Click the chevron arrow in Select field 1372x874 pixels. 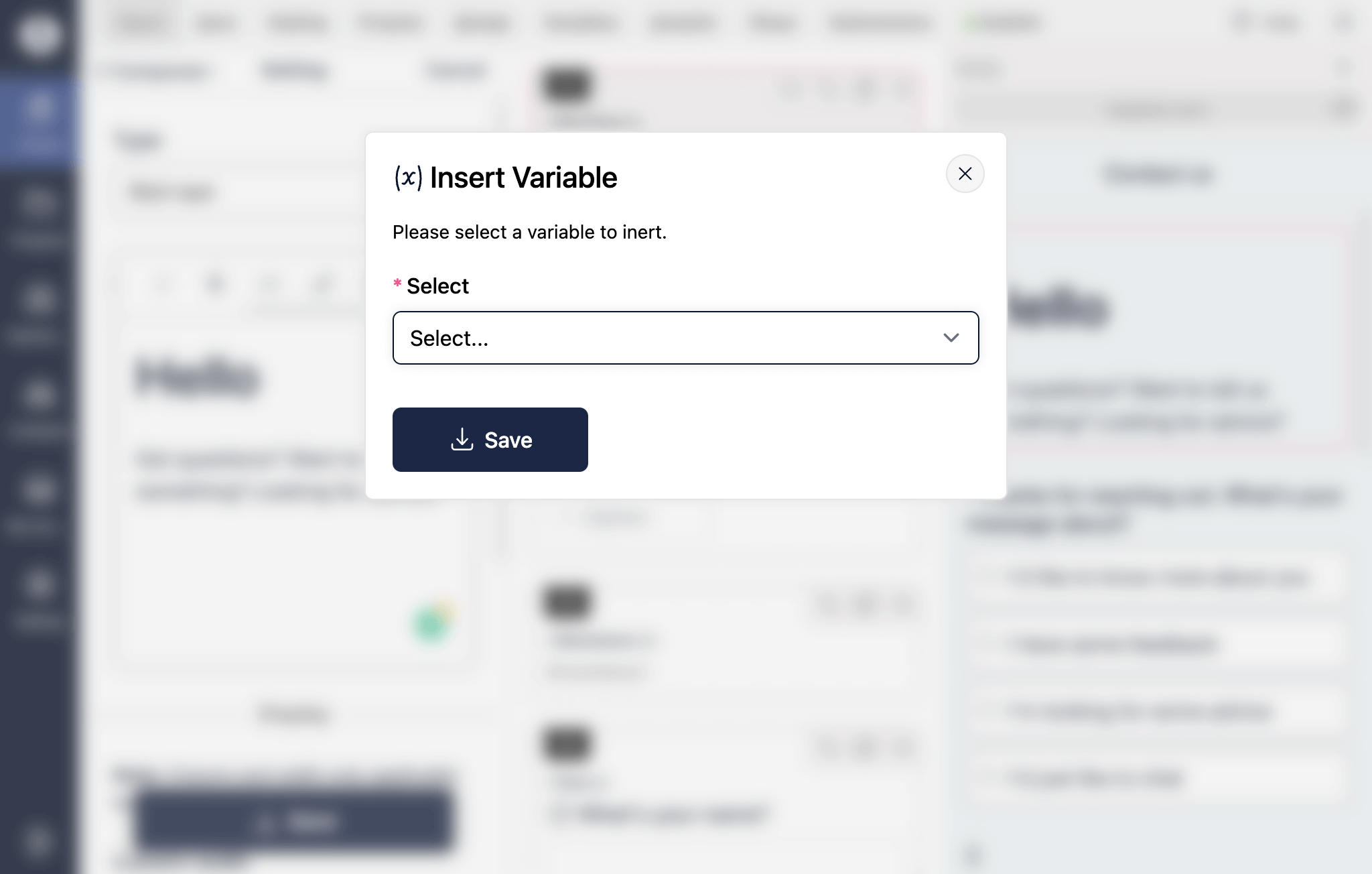(951, 338)
